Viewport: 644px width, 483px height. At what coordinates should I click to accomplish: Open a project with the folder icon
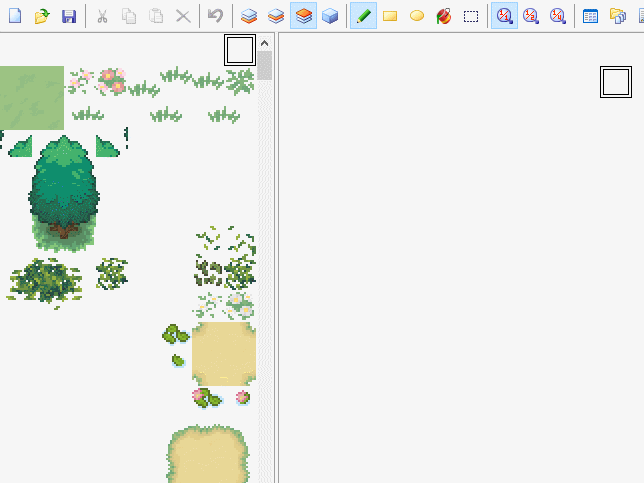click(x=41, y=16)
